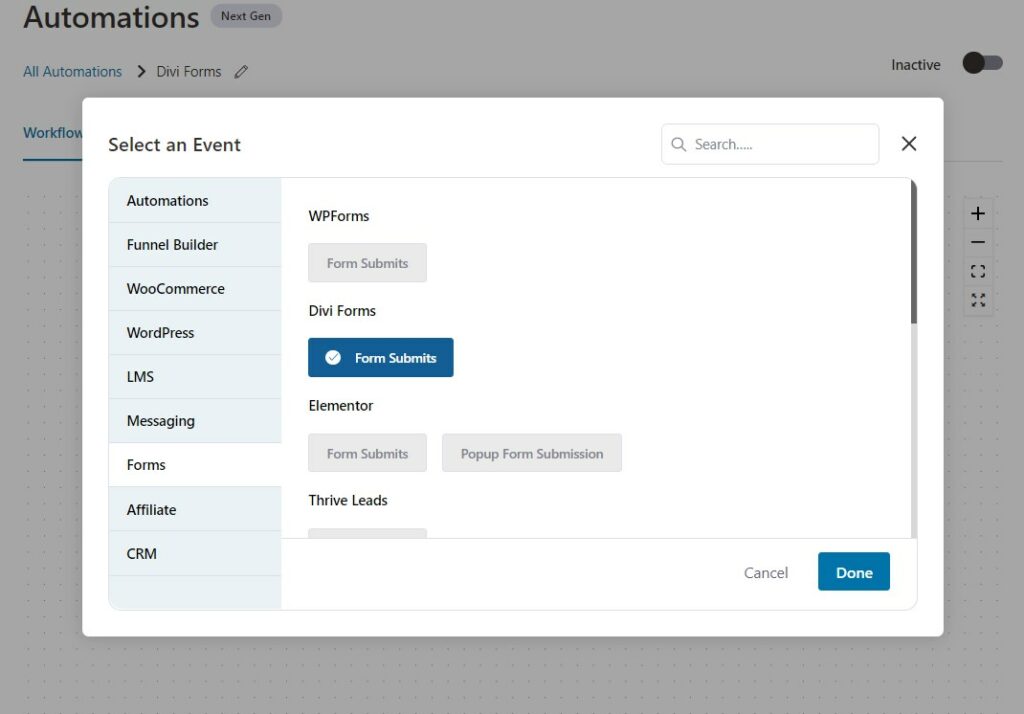Open the Affiliate category
The image size is (1024, 714).
coord(195,510)
